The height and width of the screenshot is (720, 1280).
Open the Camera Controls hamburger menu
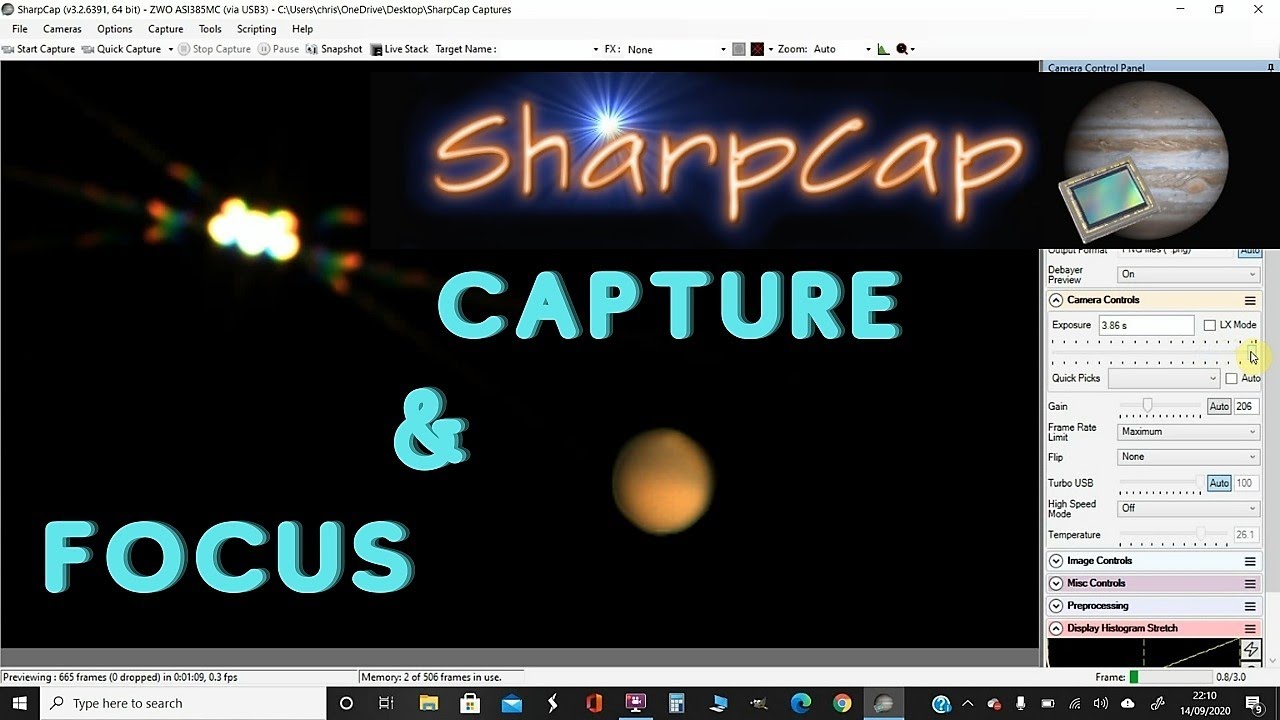click(1249, 300)
